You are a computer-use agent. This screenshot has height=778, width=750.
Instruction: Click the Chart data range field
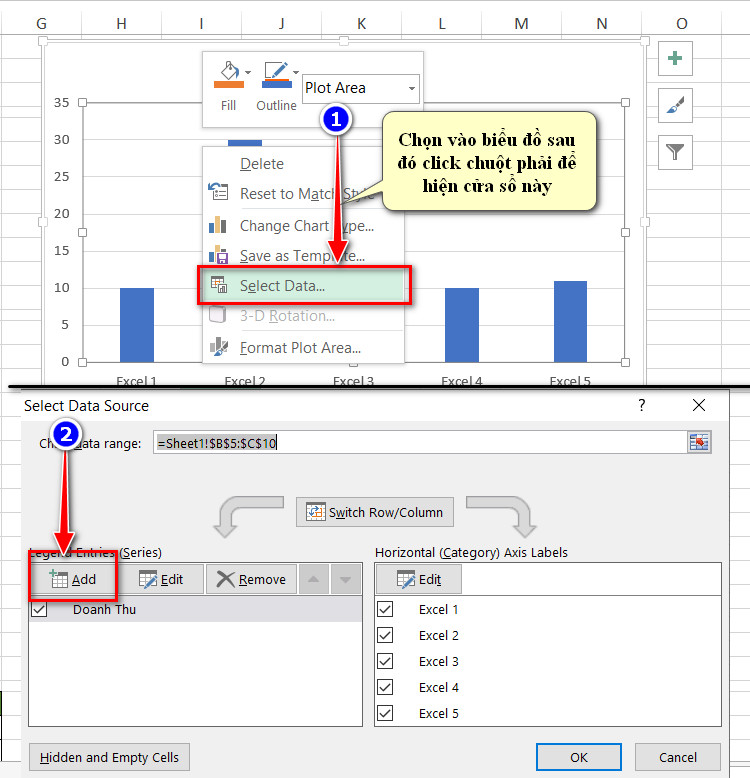pyautogui.click(x=420, y=443)
